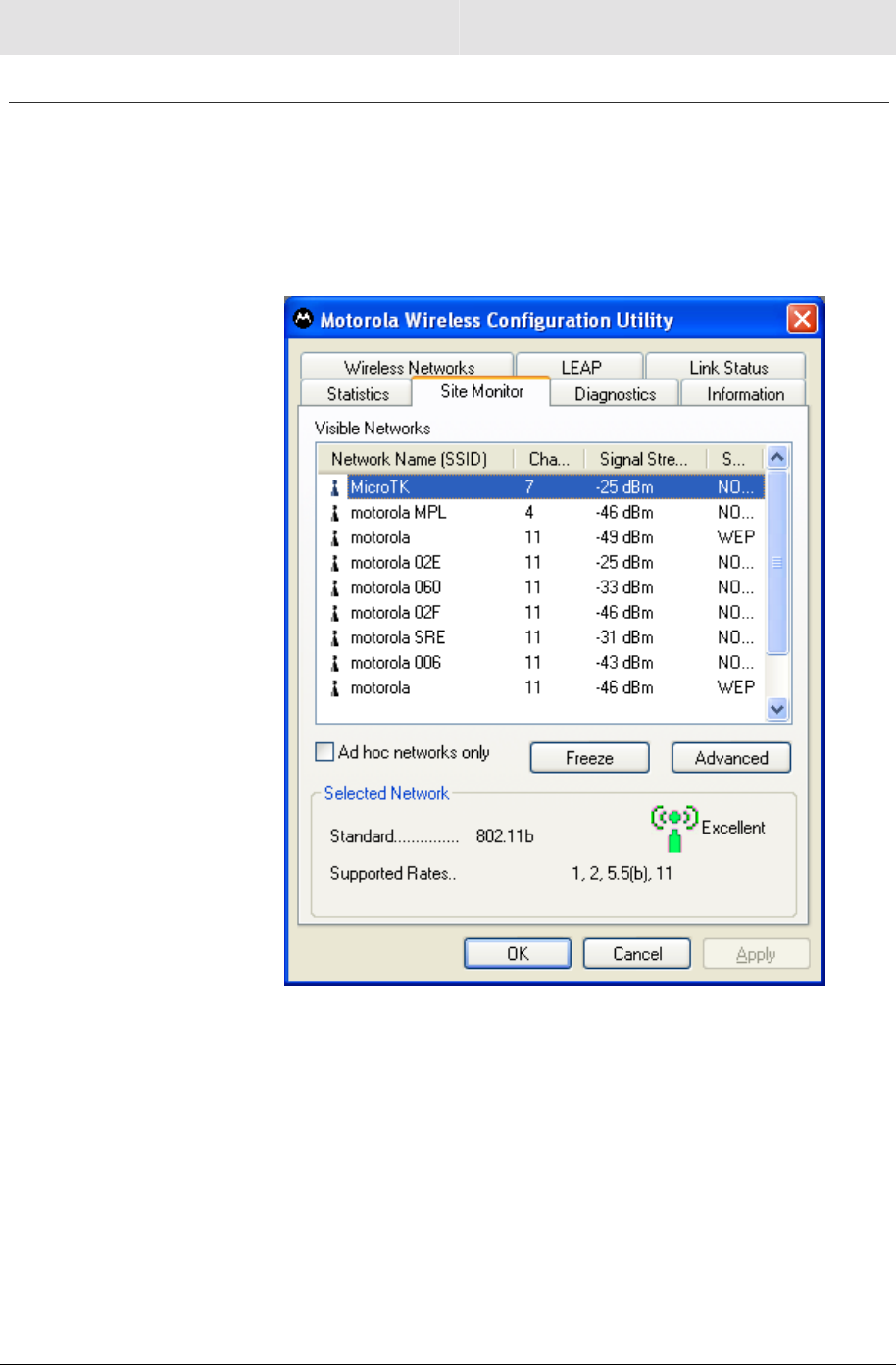Click the -33 dBm signal value
Viewport: 896px width, 1365px height.
[x=624, y=588]
